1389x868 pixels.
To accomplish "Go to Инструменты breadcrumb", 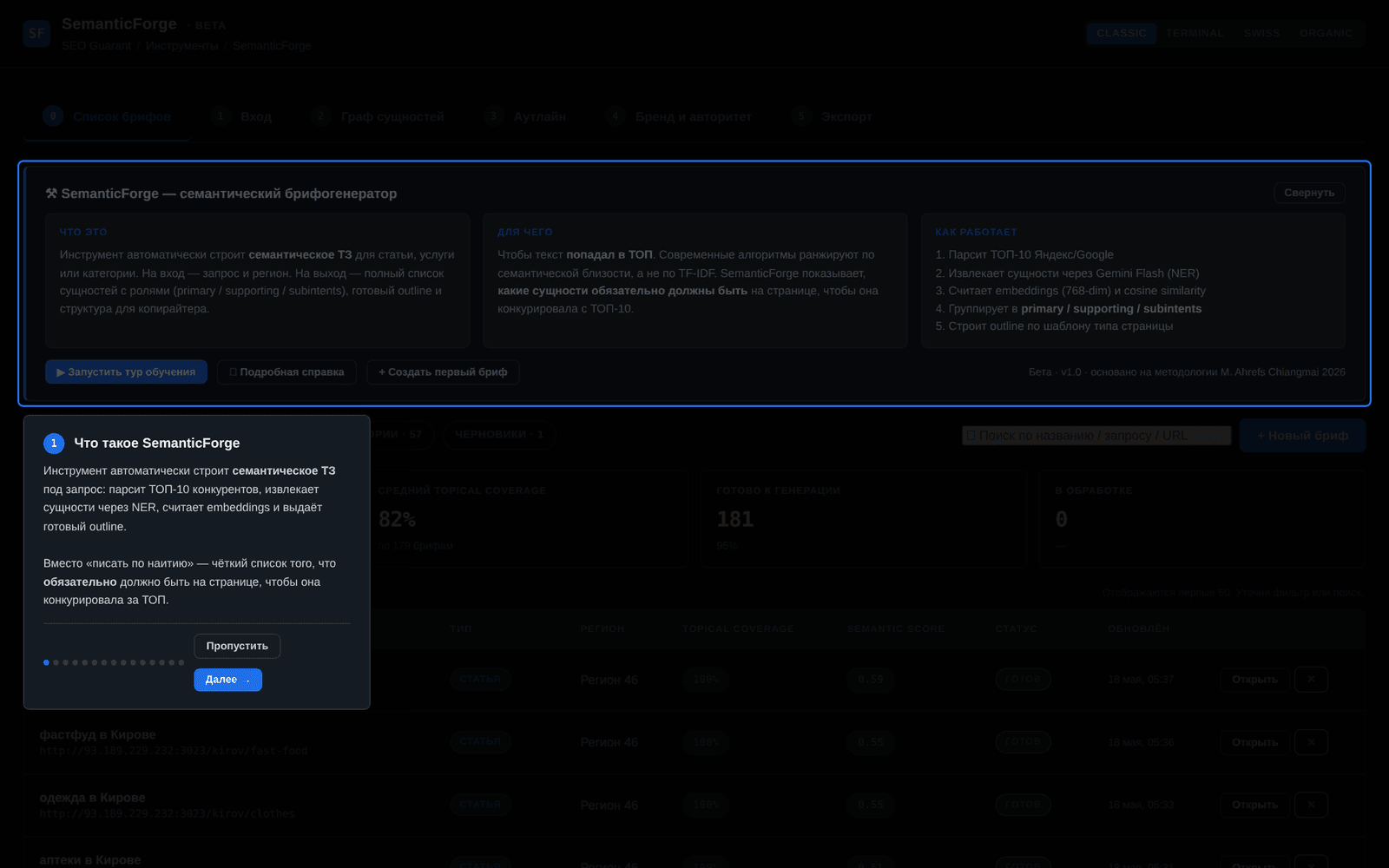I will [182, 45].
